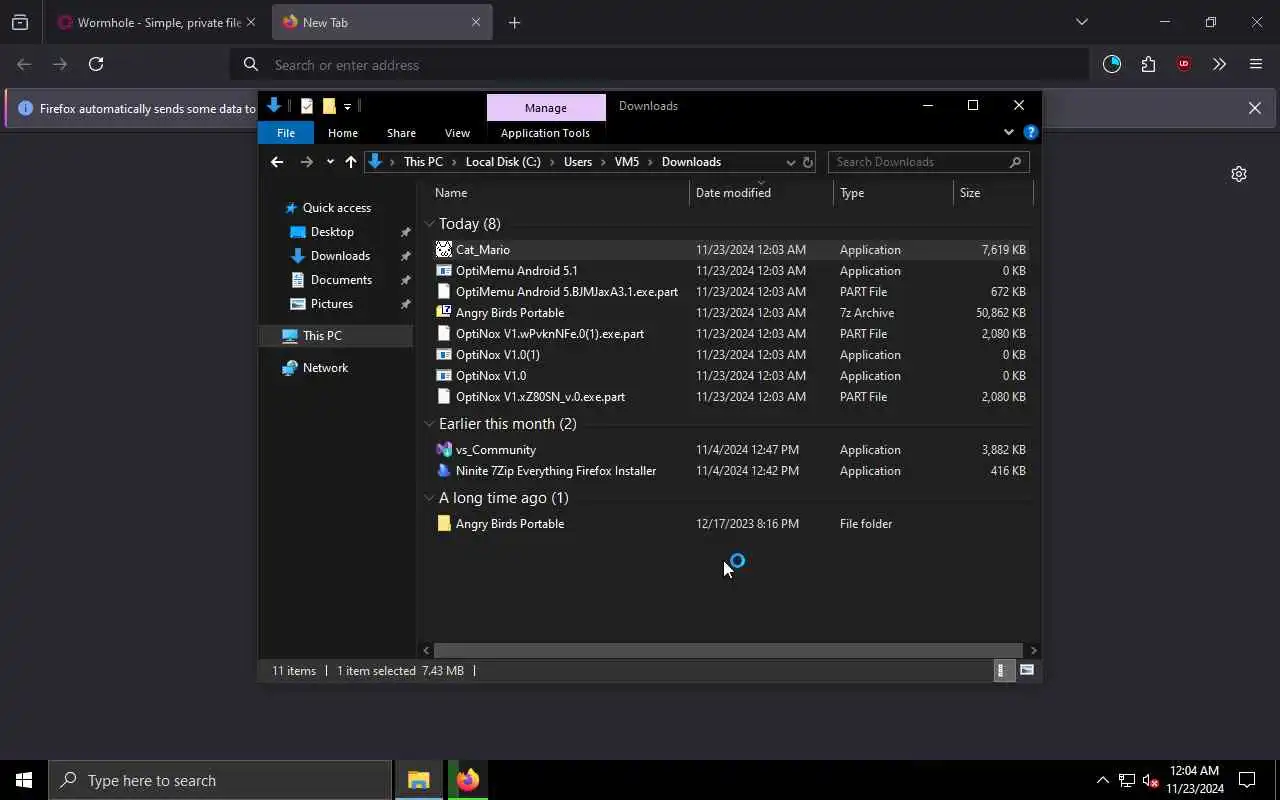This screenshot has height=800, width=1280.
Task: Click the Firefox taskbar icon
Action: 467,780
